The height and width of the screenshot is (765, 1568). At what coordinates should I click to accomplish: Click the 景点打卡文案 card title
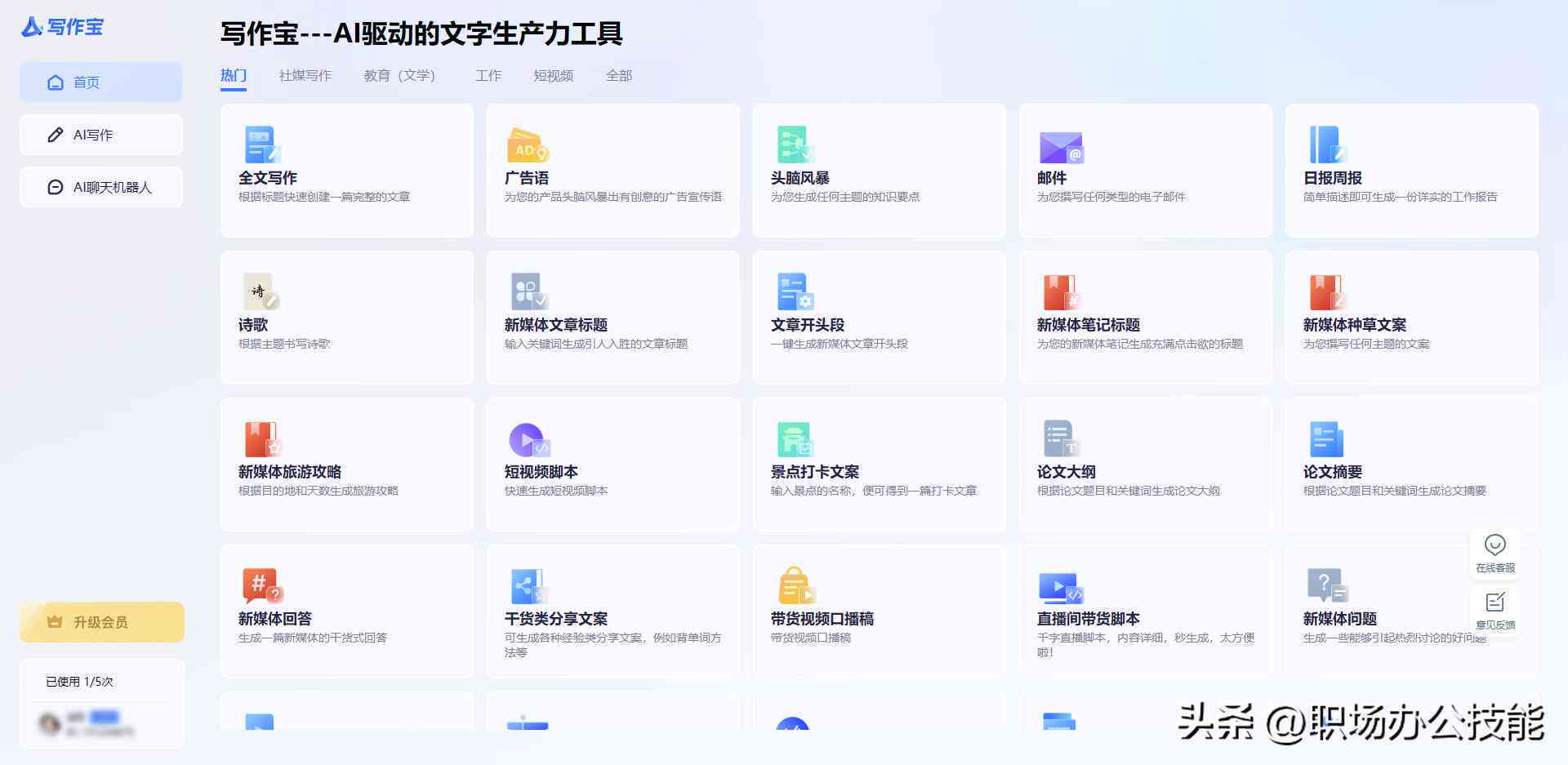(x=815, y=472)
